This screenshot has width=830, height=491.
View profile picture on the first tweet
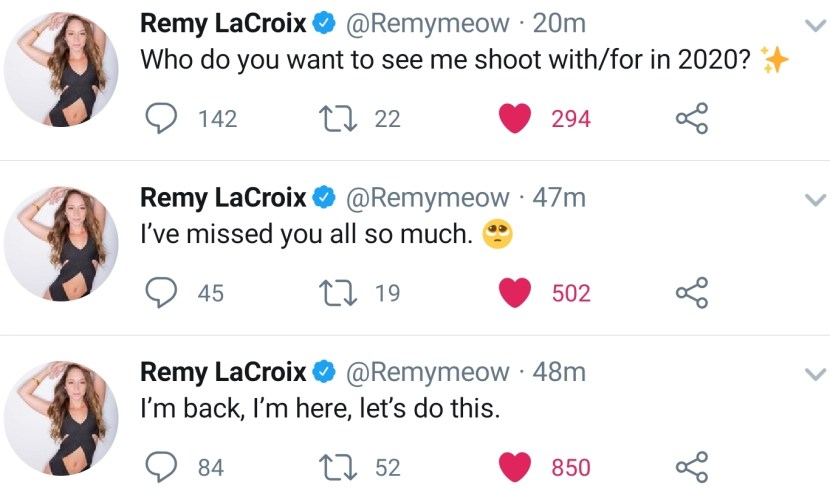(63, 69)
